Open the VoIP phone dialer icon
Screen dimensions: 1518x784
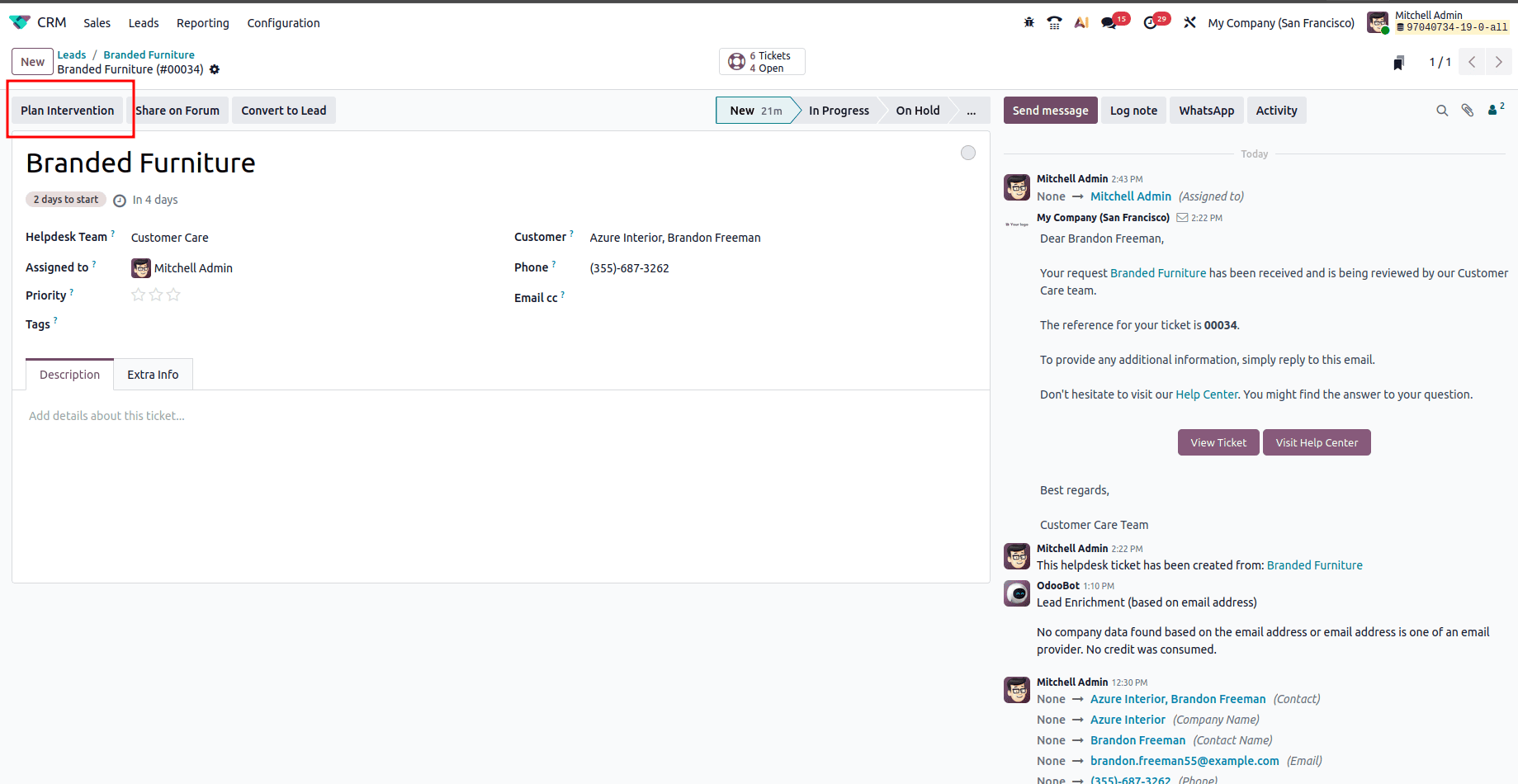coord(1054,22)
